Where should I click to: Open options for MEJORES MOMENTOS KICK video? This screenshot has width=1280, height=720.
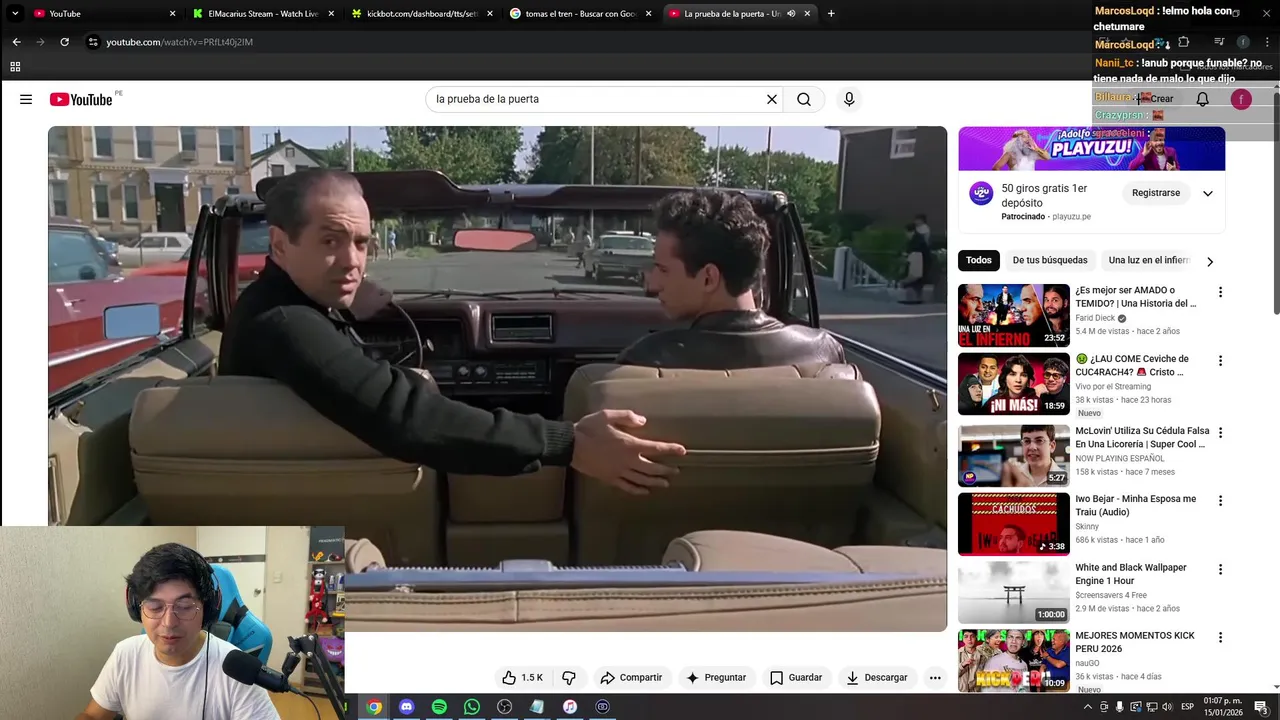(1220, 638)
